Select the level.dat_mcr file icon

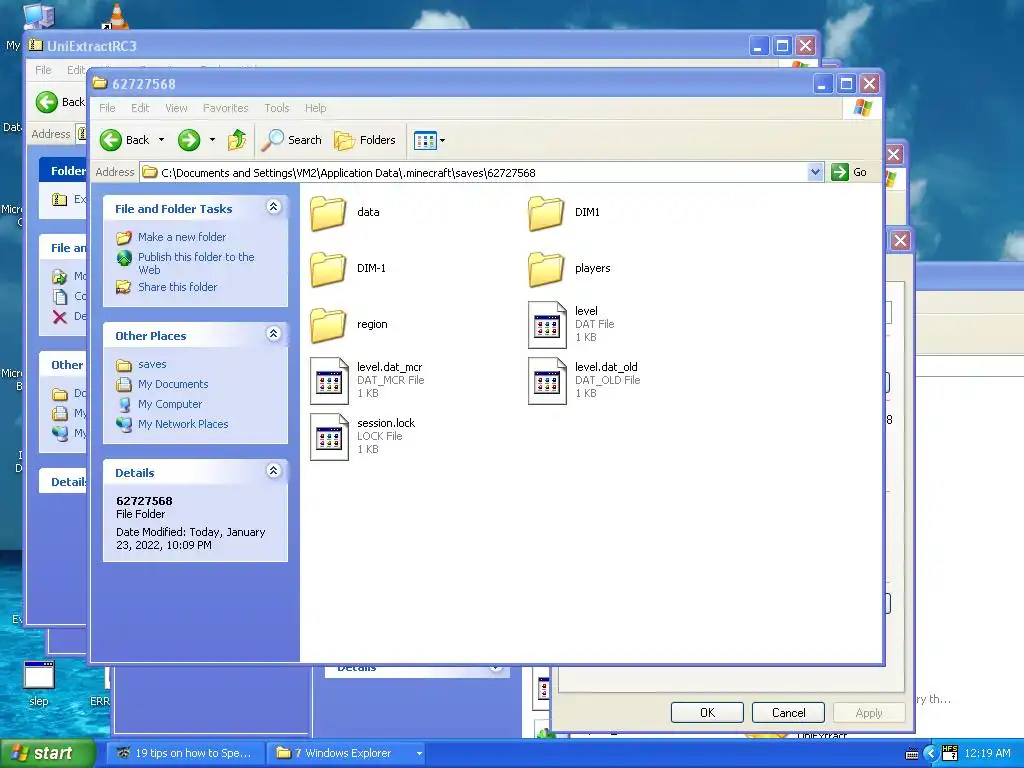coord(328,381)
